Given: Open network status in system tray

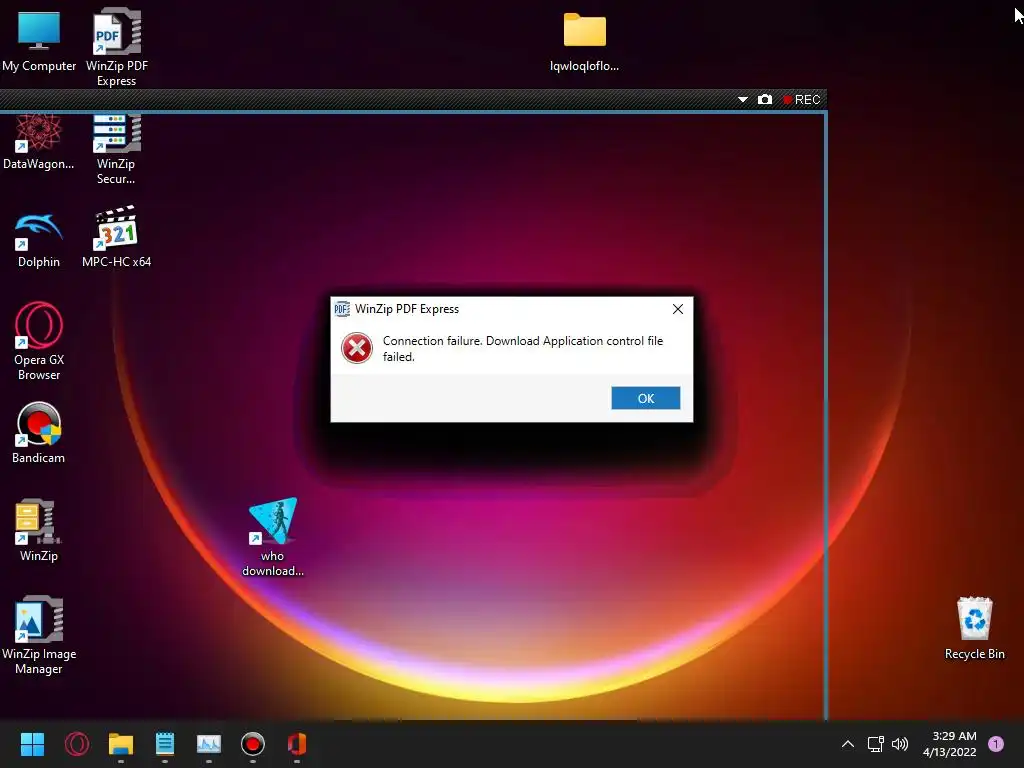Looking at the screenshot, I should (875, 744).
